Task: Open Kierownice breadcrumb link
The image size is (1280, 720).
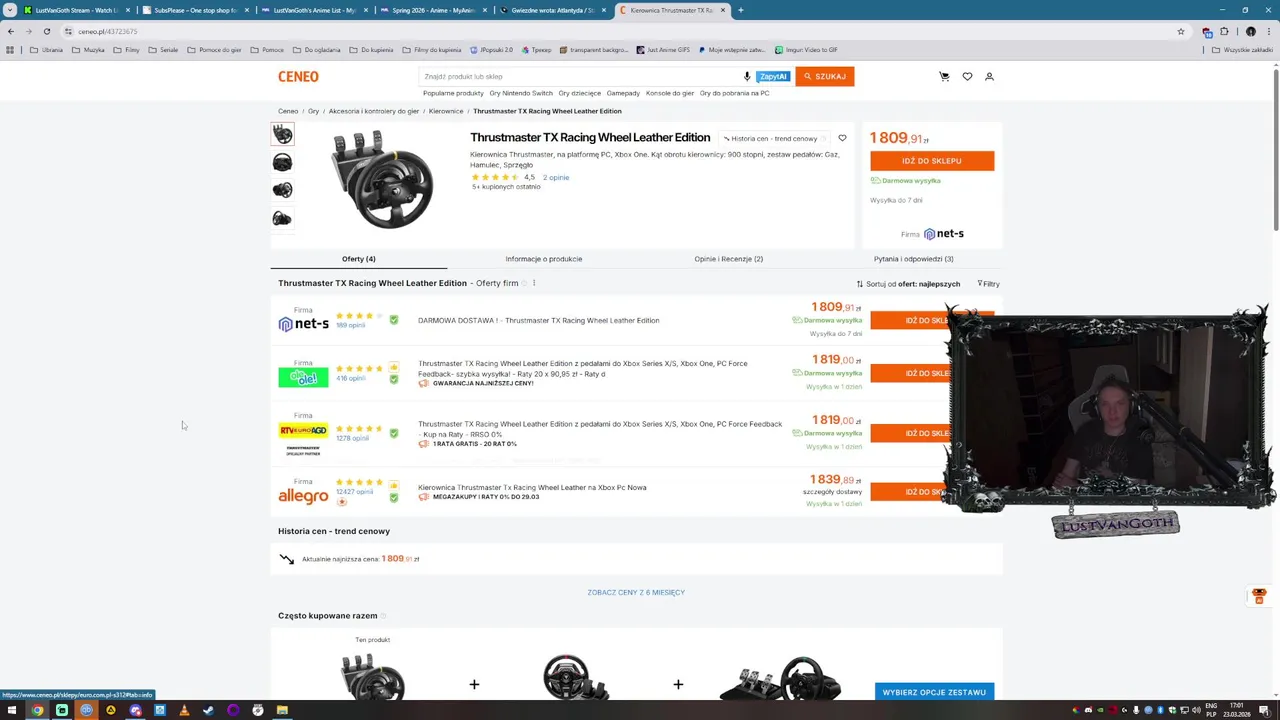Action: (446, 111)
